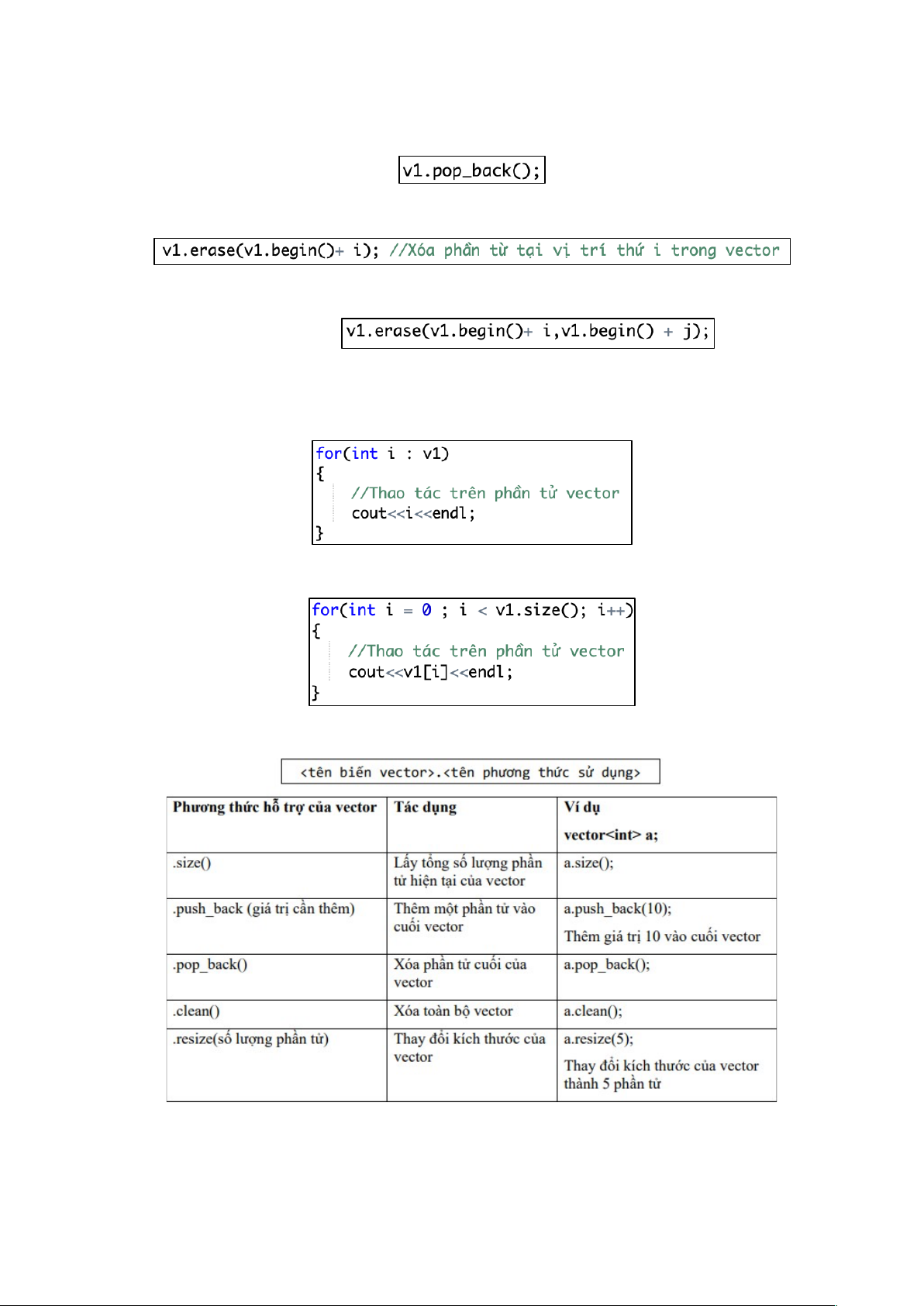Click the v1.erase range code with j
924x1306 pixels.
click(x=527, y=332)
